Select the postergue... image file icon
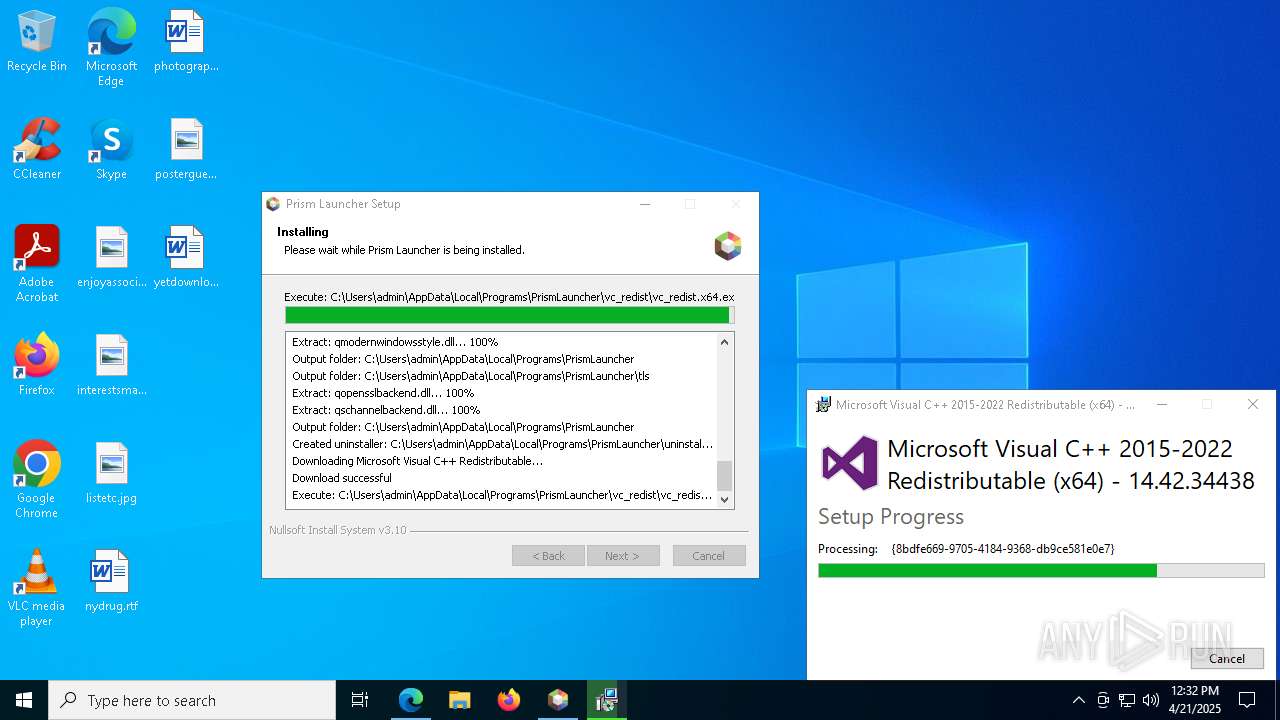Screen dimensions: 1280x720 point(186,150)
